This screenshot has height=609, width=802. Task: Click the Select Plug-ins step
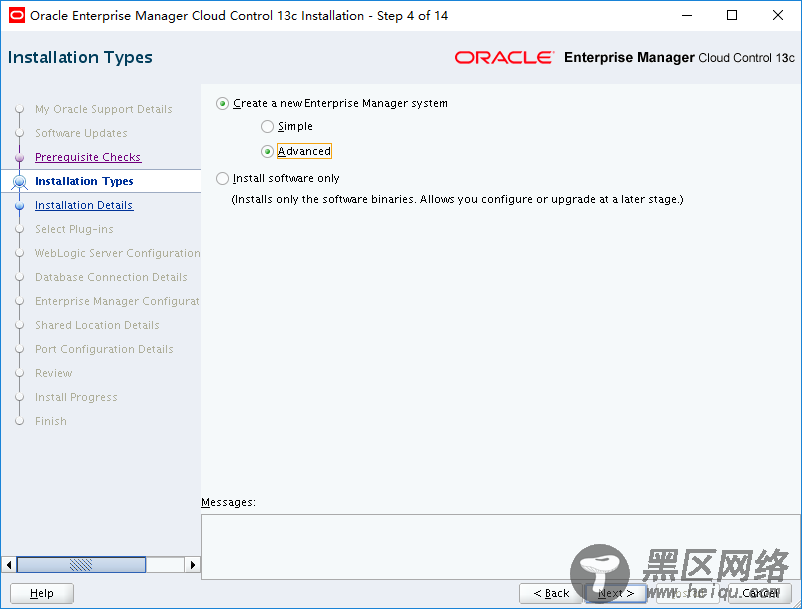click(x=74, y=229)
